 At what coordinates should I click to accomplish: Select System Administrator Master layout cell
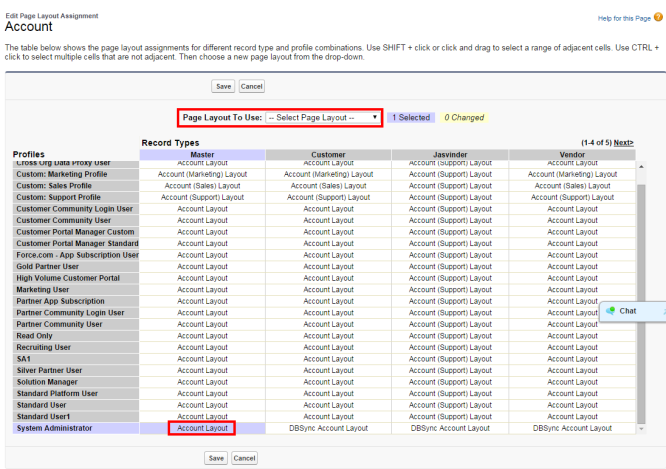click(203, 428)
